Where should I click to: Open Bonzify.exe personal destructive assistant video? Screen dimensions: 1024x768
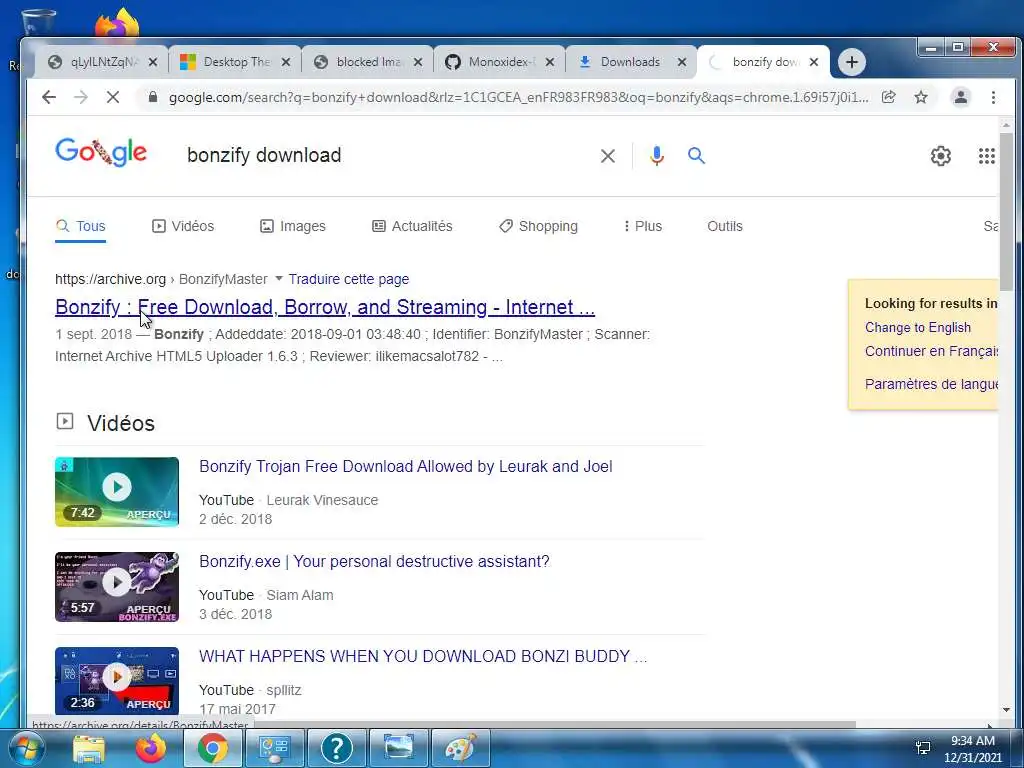(374, 562)
